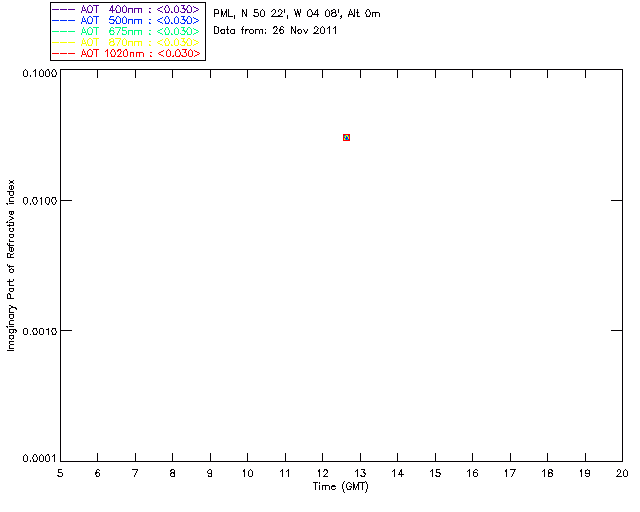Click the green dashed line sample in legend
Image resolution: width=640 pixels, height=512 pixels.
tap(63, 31)
